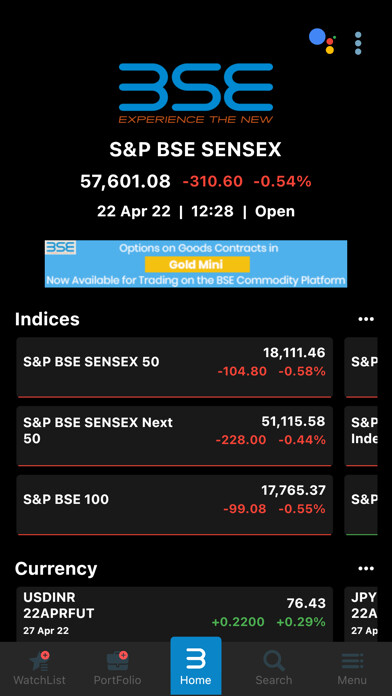Open the Search magnifier icon
Screen dimensions: 392x696
pos(274,661)
